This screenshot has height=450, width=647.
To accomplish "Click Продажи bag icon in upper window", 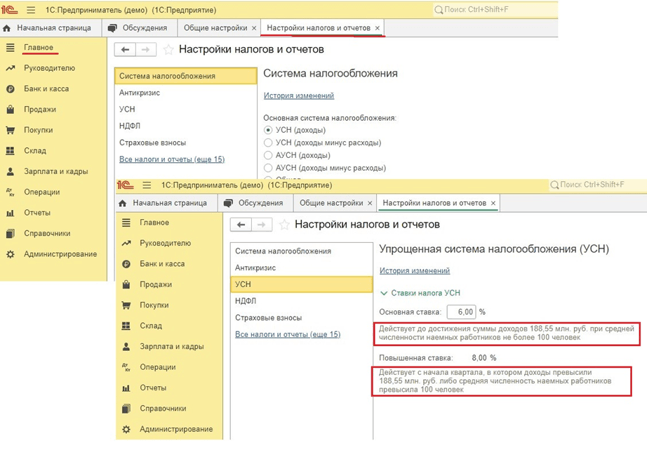I will [x=10, y=109].
